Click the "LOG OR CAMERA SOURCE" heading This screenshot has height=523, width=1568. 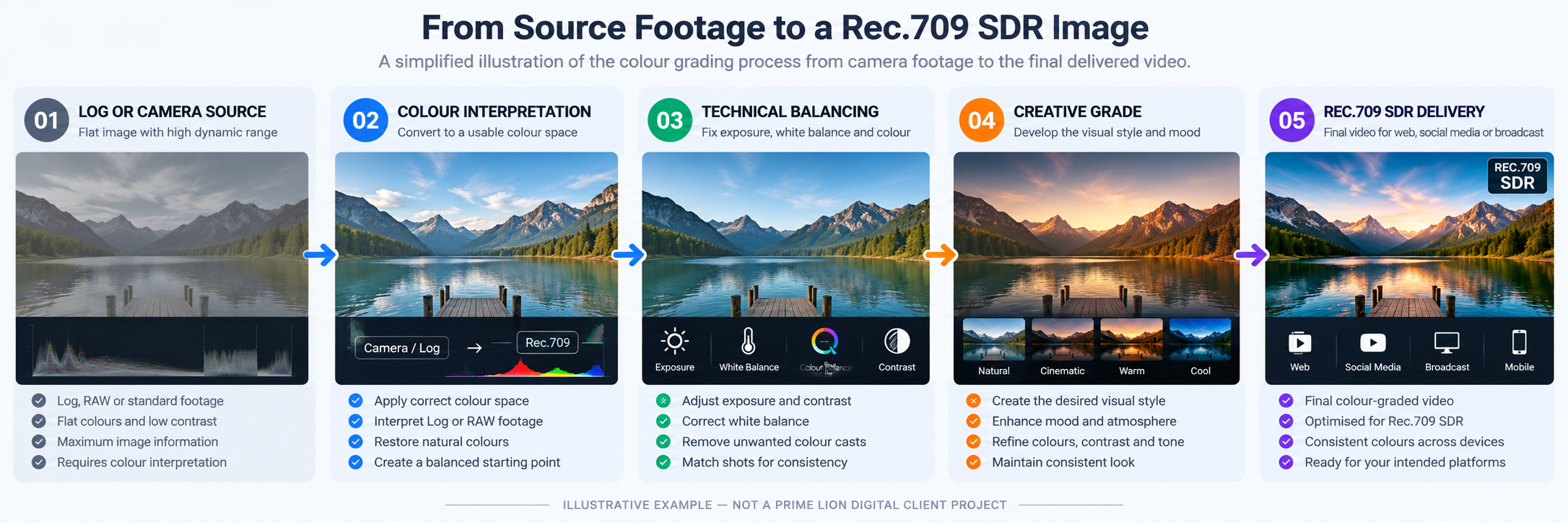click(x=173, y=112)
